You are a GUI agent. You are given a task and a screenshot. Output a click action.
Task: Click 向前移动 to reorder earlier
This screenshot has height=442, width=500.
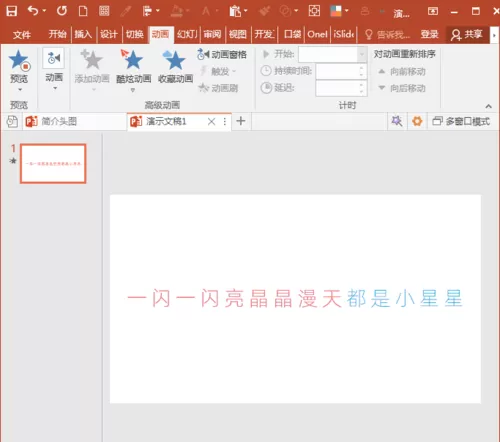coord(402,71)
